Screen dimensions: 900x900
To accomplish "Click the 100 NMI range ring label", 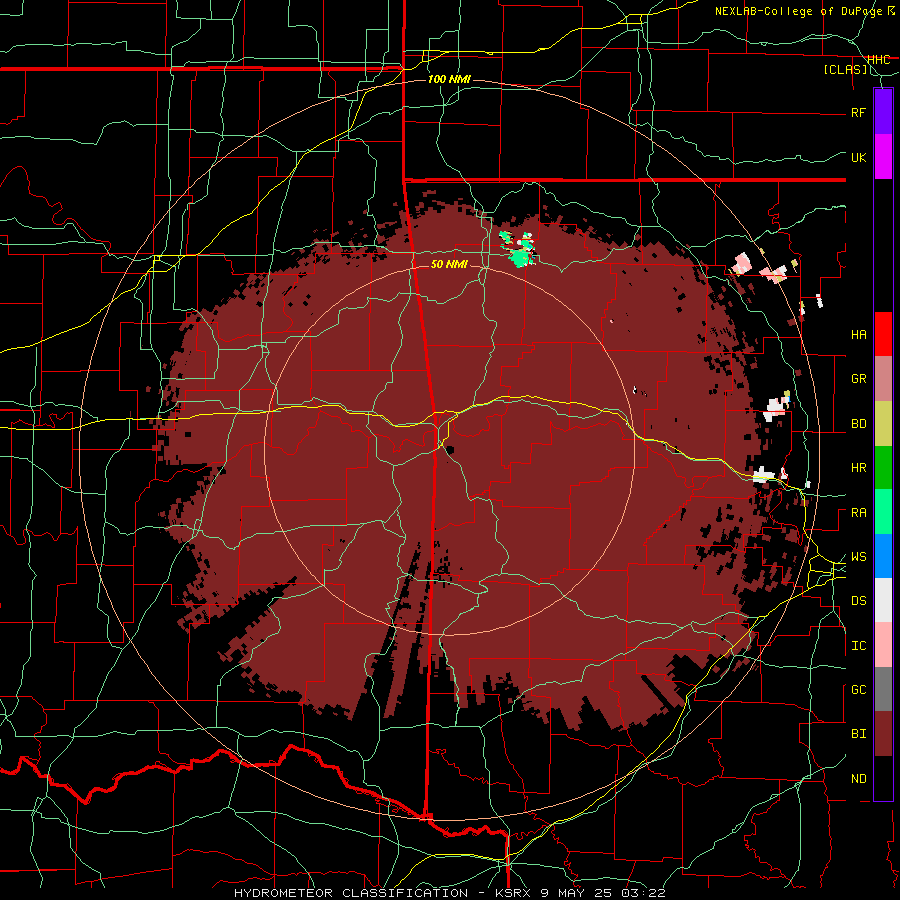I will pyautogui.click(x=449, y=79).
